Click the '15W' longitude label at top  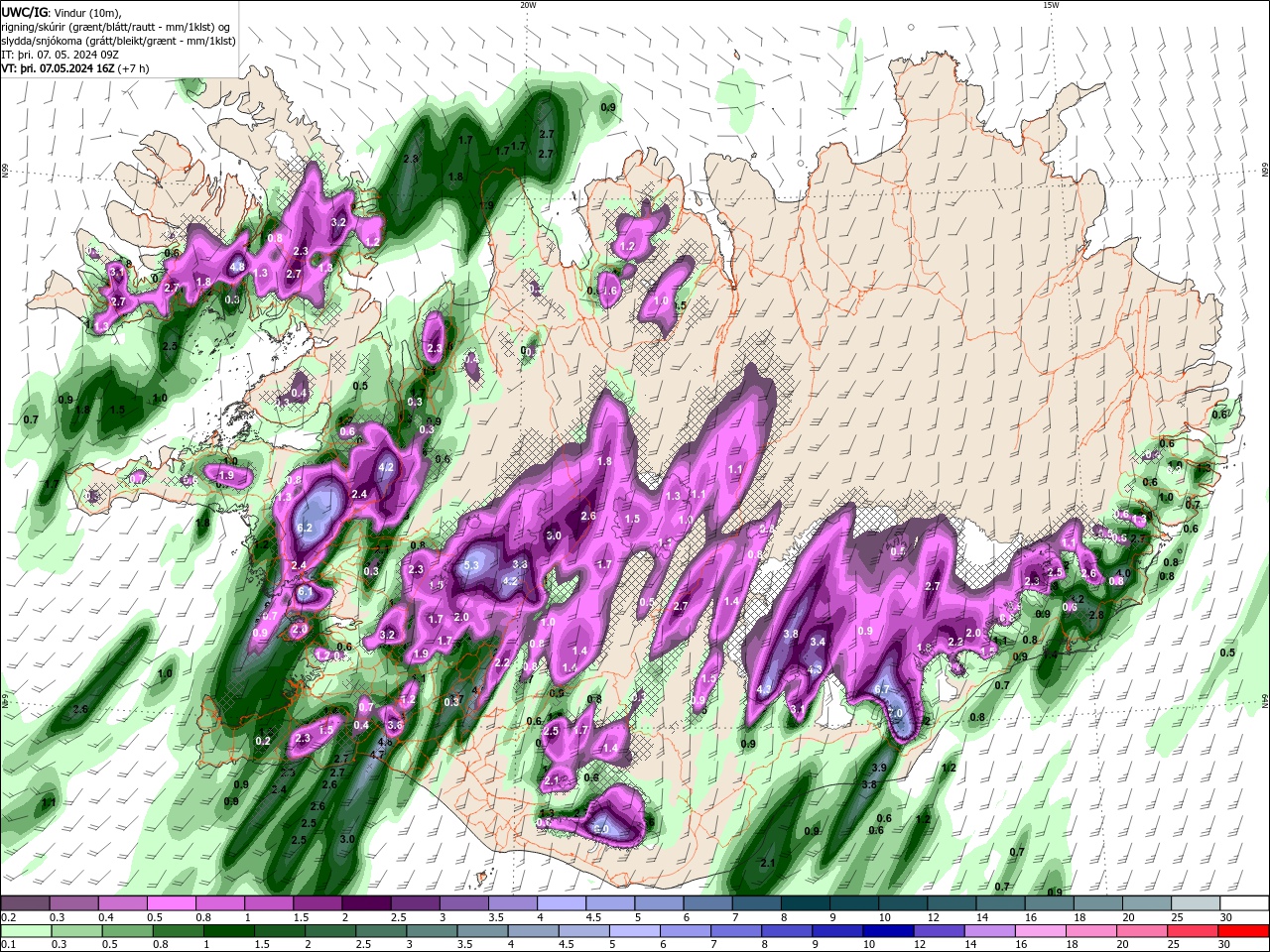coord(1051,5)
